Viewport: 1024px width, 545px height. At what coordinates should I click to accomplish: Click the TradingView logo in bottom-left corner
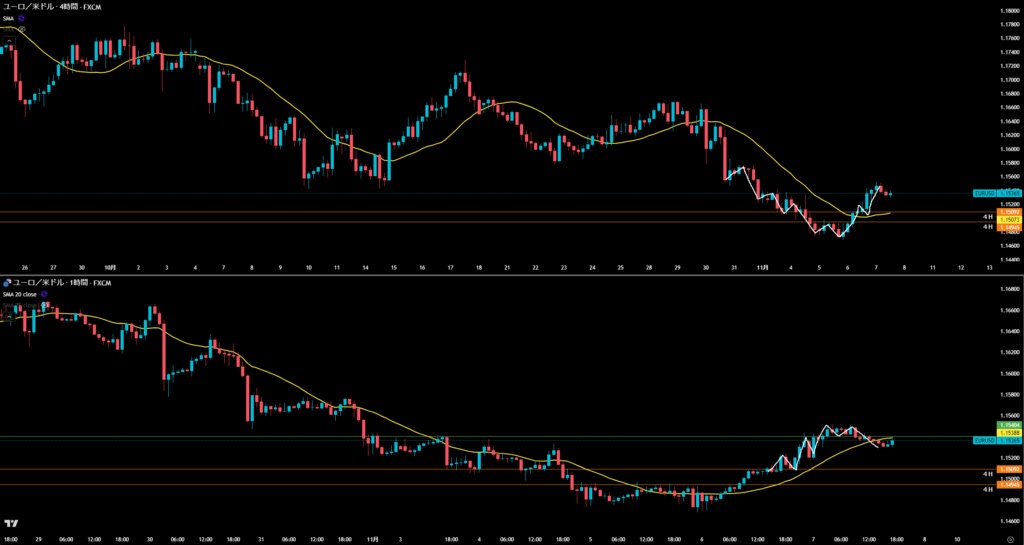[x=11, y=523]
